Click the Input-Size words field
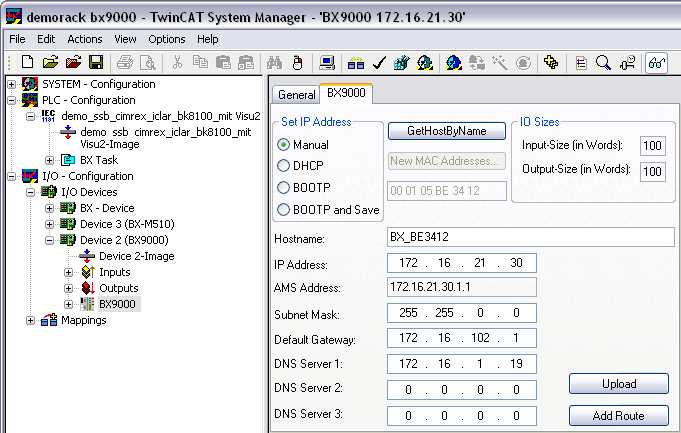 652,145
